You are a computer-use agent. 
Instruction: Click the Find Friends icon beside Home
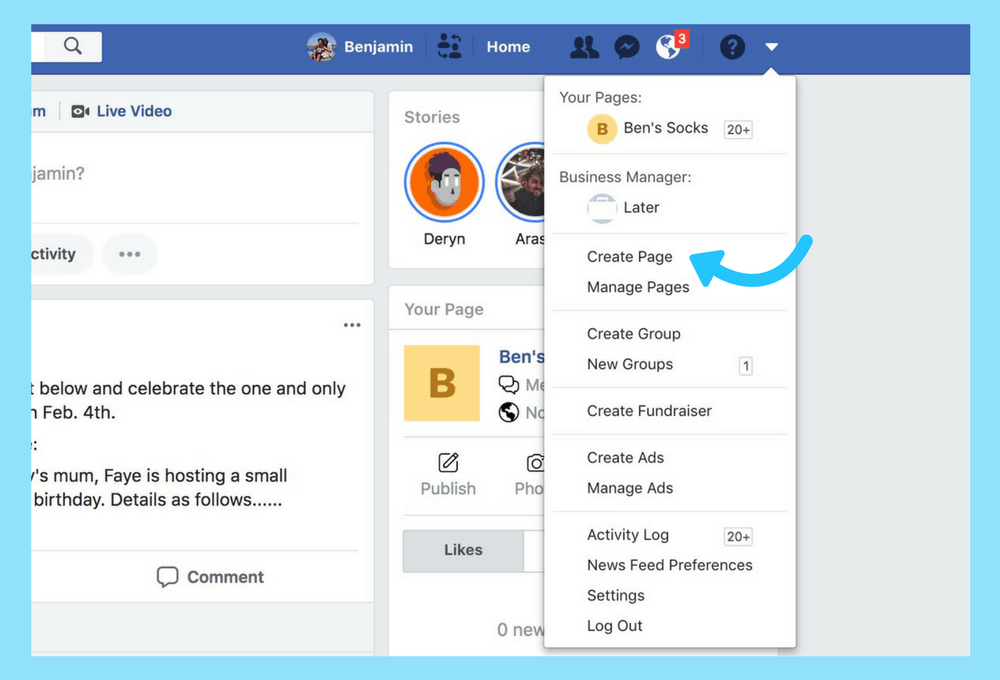(x=450, y=47)
